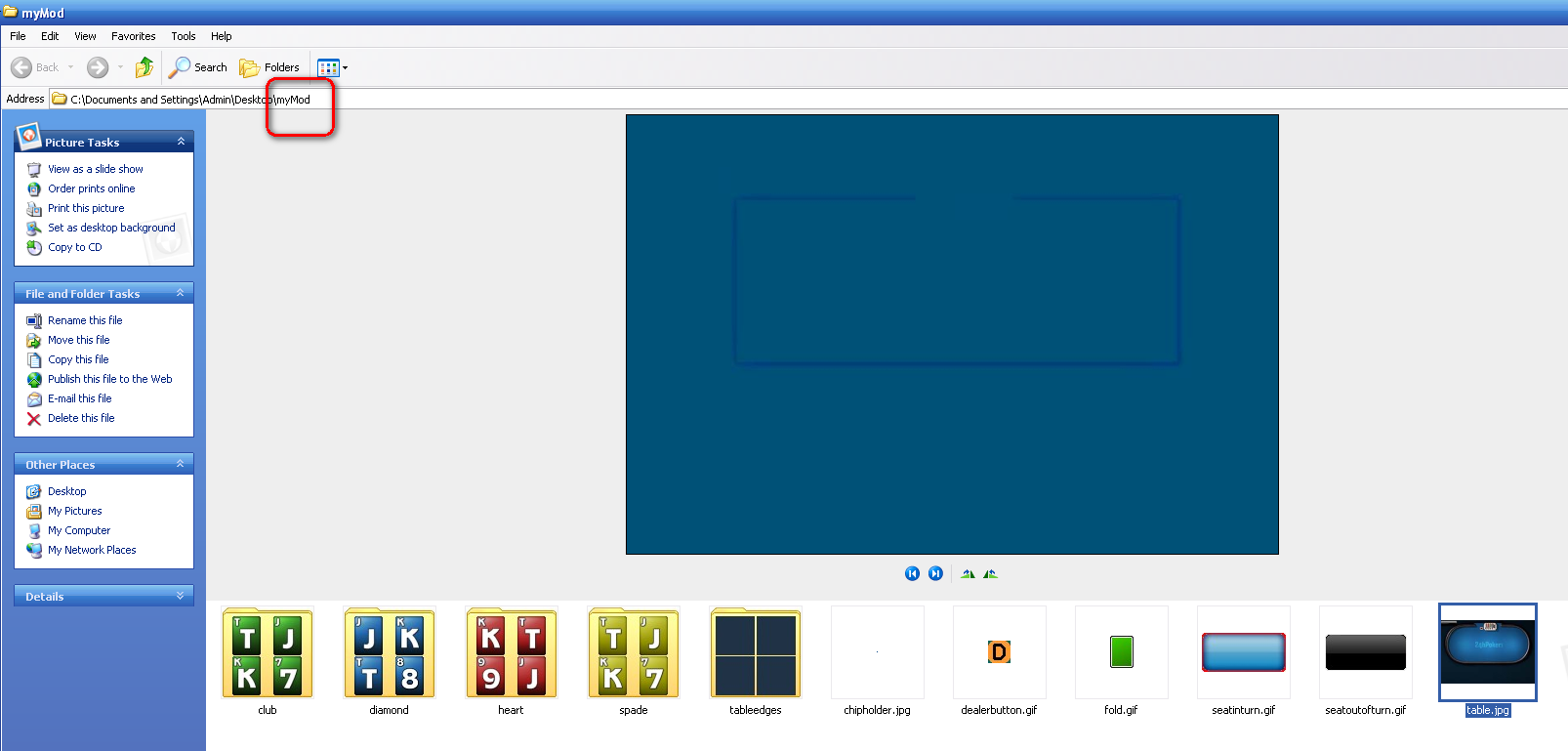Select the seatinturn.gif thumbnail

[1243, 652]
